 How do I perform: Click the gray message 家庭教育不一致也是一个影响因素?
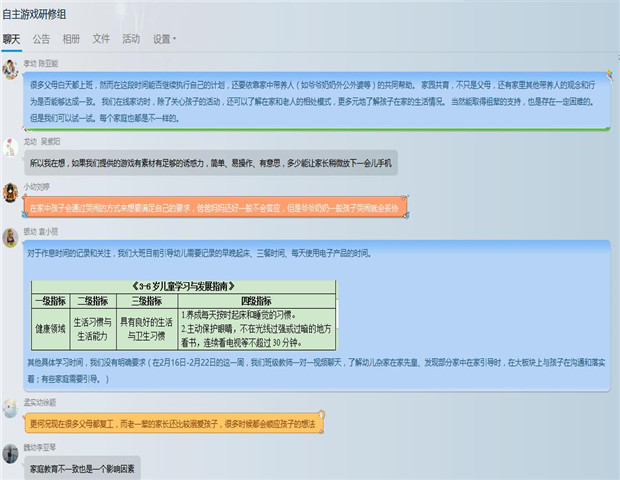point(80,467)
